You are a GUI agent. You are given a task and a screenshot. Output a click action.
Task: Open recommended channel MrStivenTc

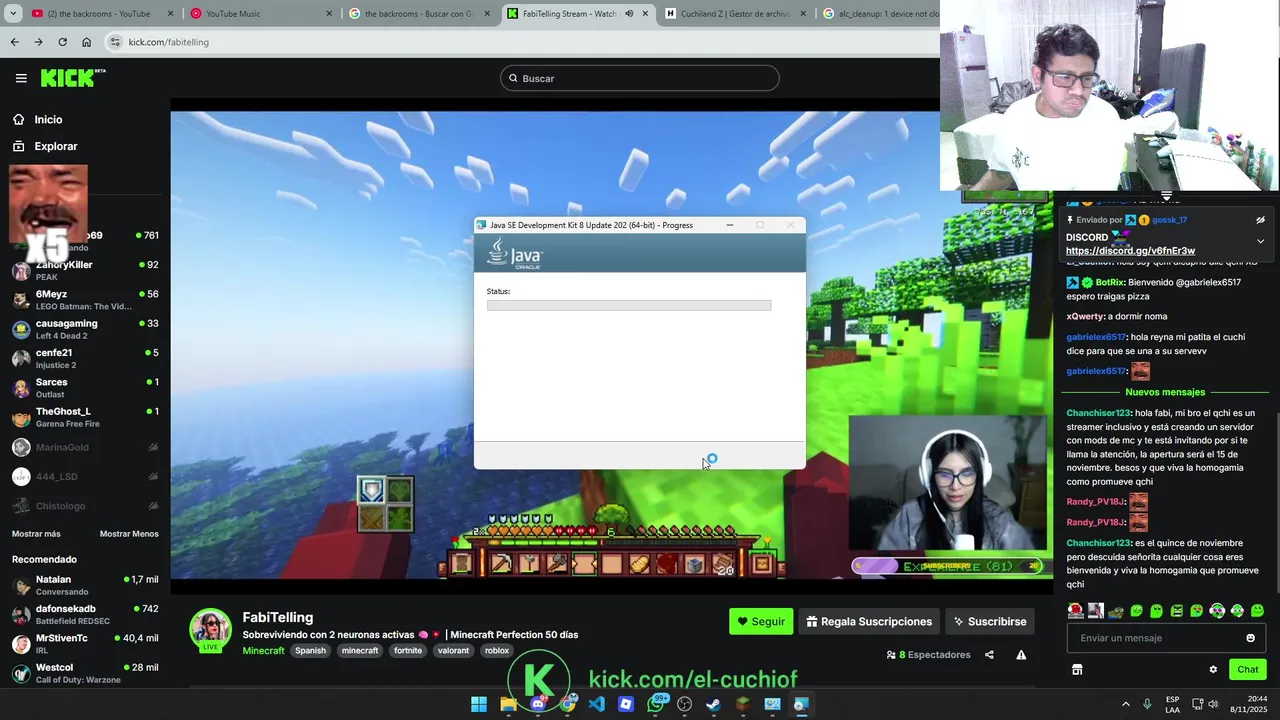(85, 643)
